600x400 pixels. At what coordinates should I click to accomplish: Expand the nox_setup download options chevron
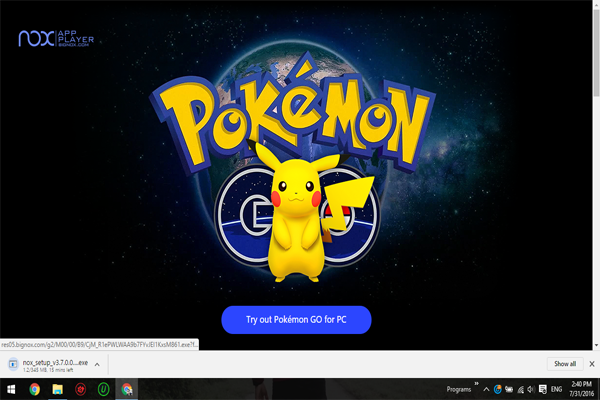[x=97, y=364]
